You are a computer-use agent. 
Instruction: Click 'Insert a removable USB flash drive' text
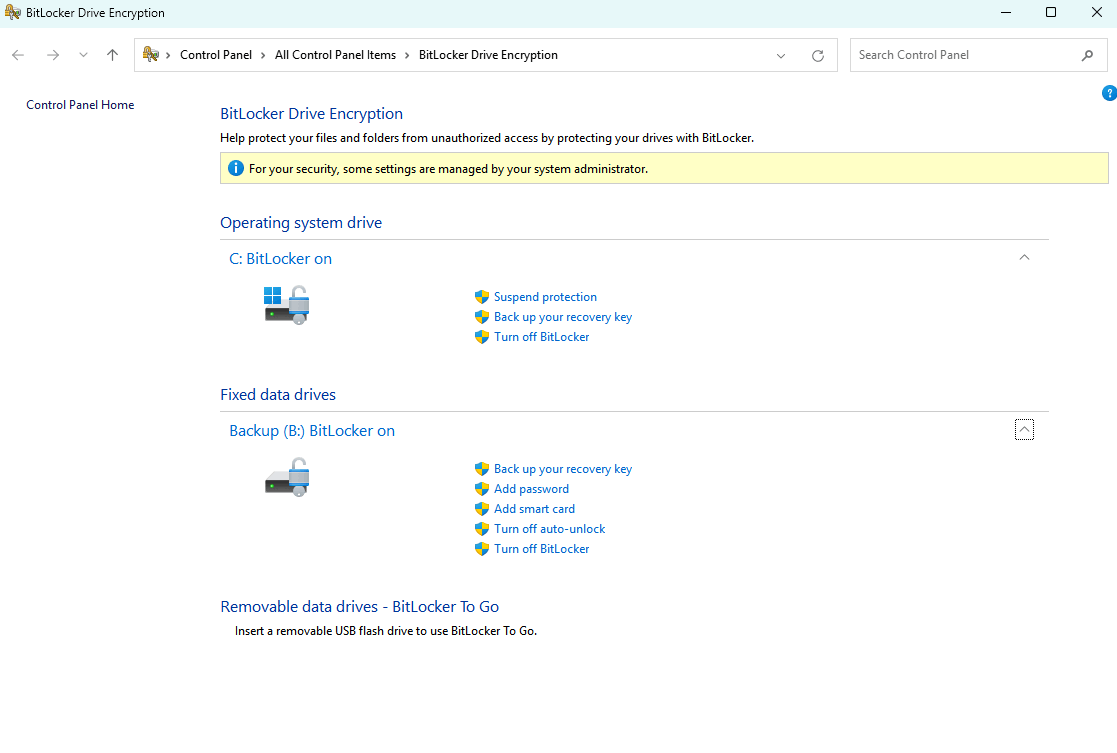point(385,630)
